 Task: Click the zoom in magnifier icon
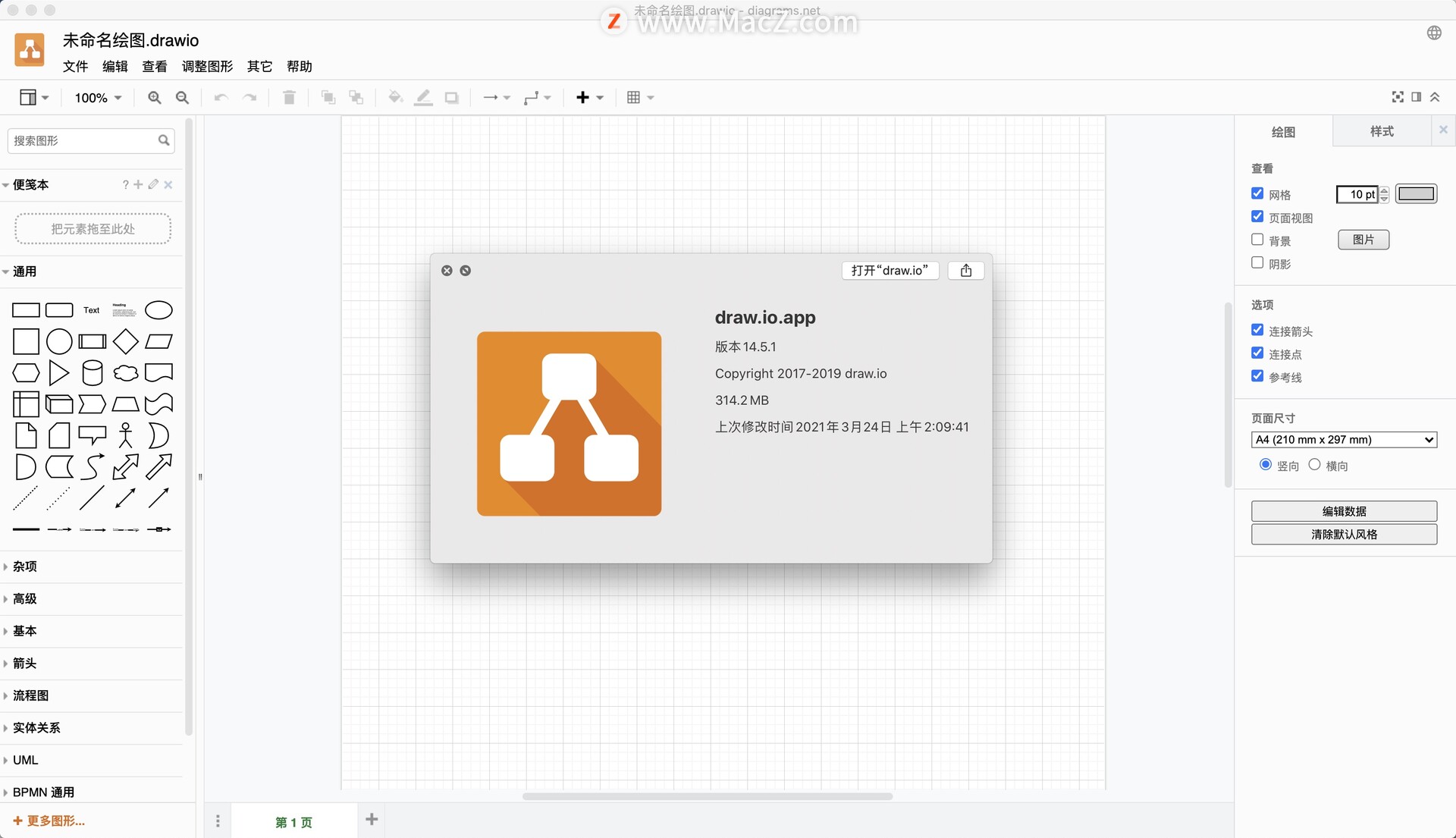pos(154,98)
